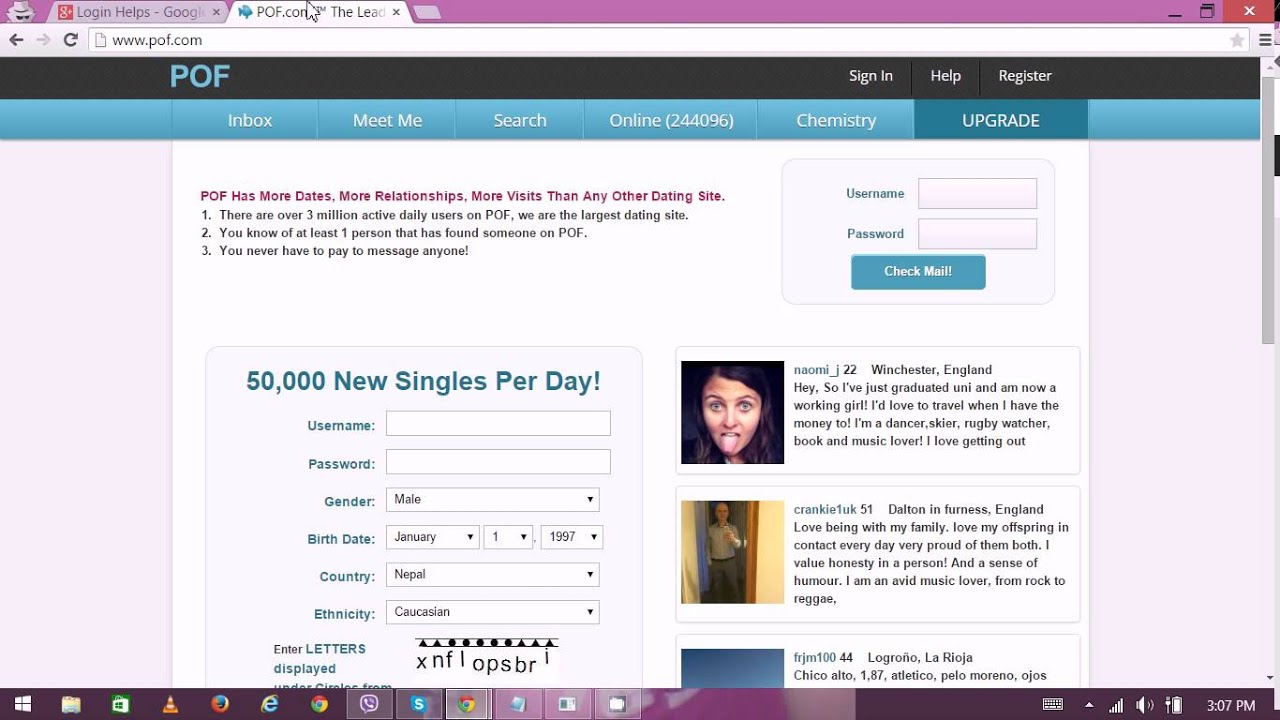Click the Help link

click(x=945, y=76)
